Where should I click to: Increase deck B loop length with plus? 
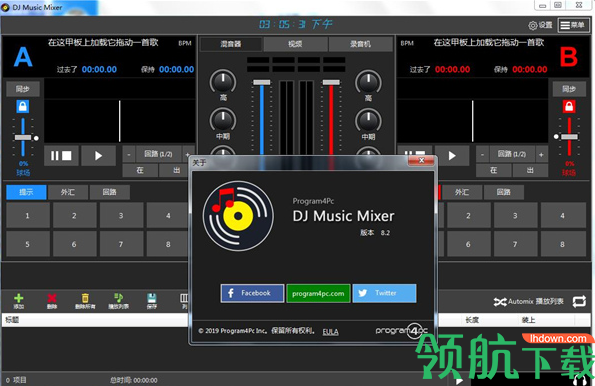[x=541, y=154]
